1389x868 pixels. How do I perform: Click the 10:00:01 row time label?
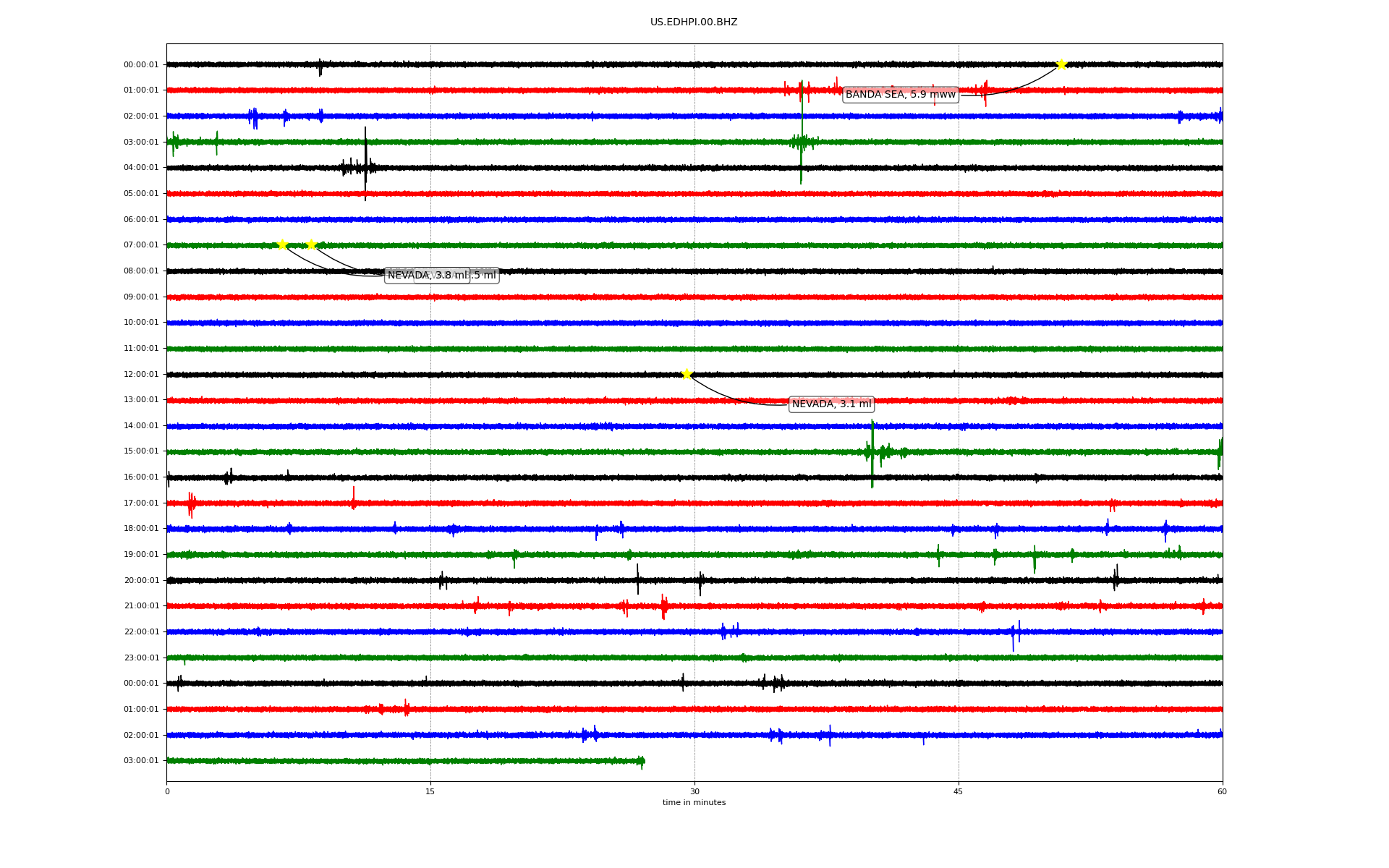(141, 323)
